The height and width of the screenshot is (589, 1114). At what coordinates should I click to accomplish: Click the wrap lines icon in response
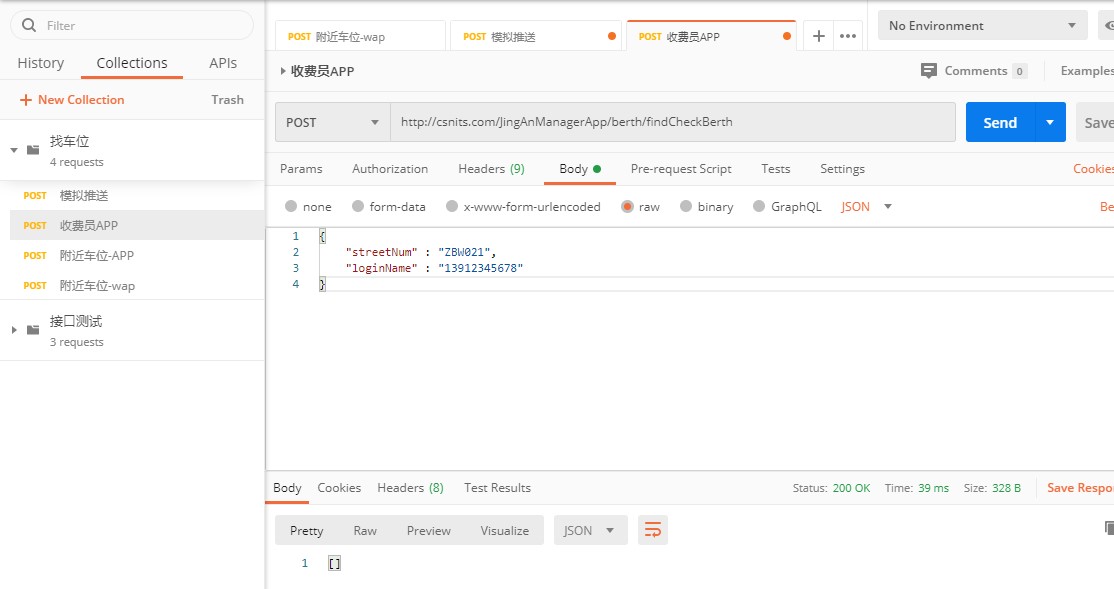point(652,531)
